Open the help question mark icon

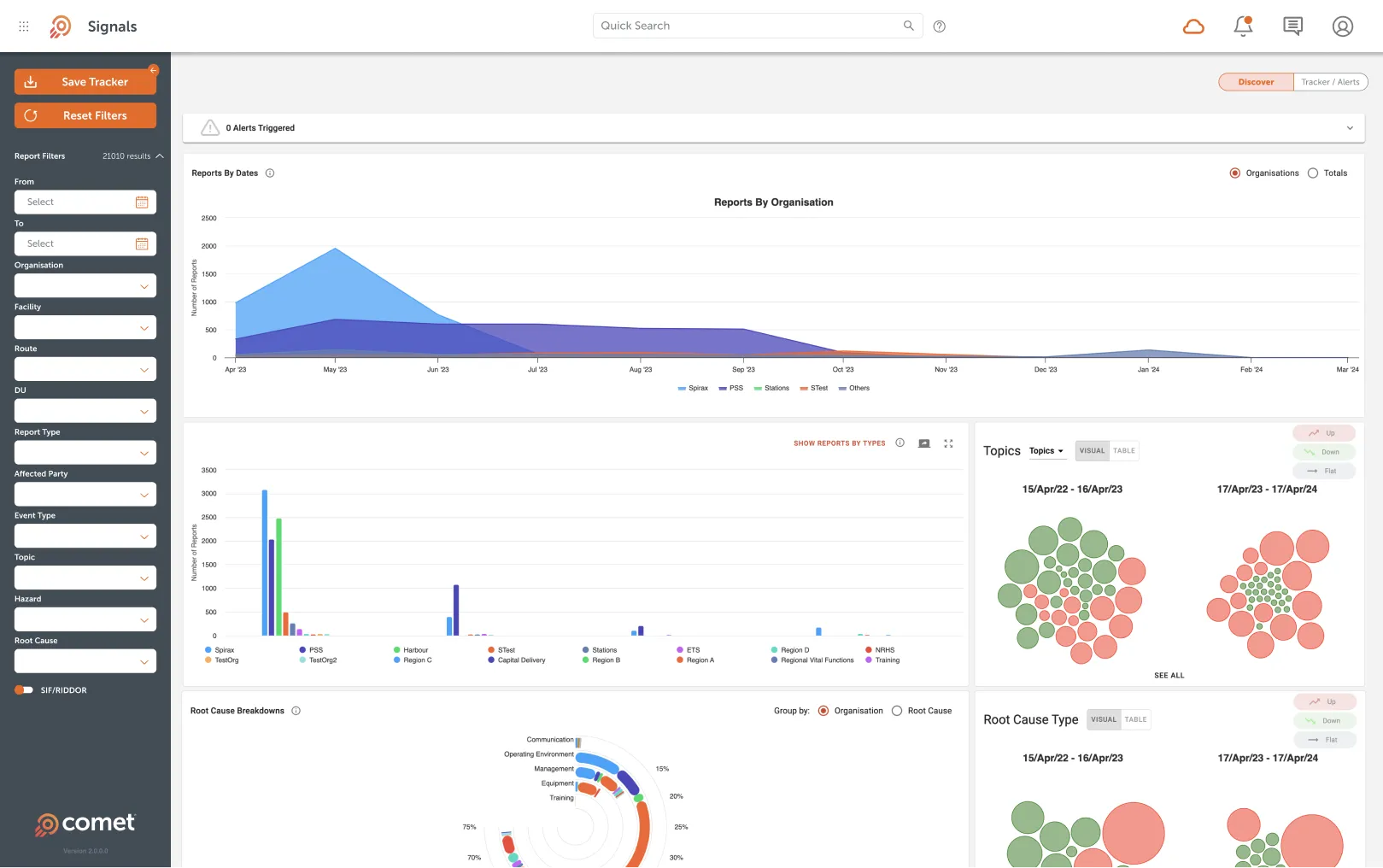pos(940,26)
